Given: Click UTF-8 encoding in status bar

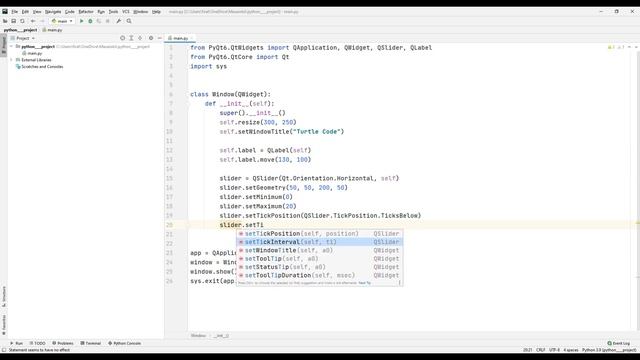Looking at the screenshot, I should tap(554, 350).
